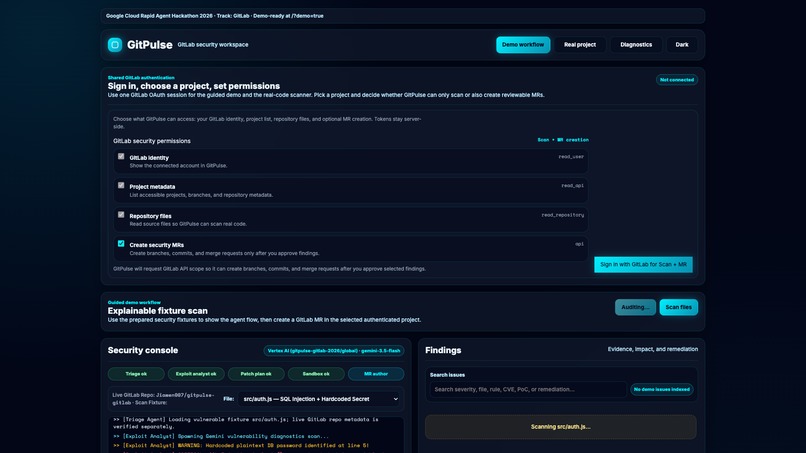This screenshot has height=453, width=806.
Task: Toggle the Project metadata checkbox
Action: (121, 186)
